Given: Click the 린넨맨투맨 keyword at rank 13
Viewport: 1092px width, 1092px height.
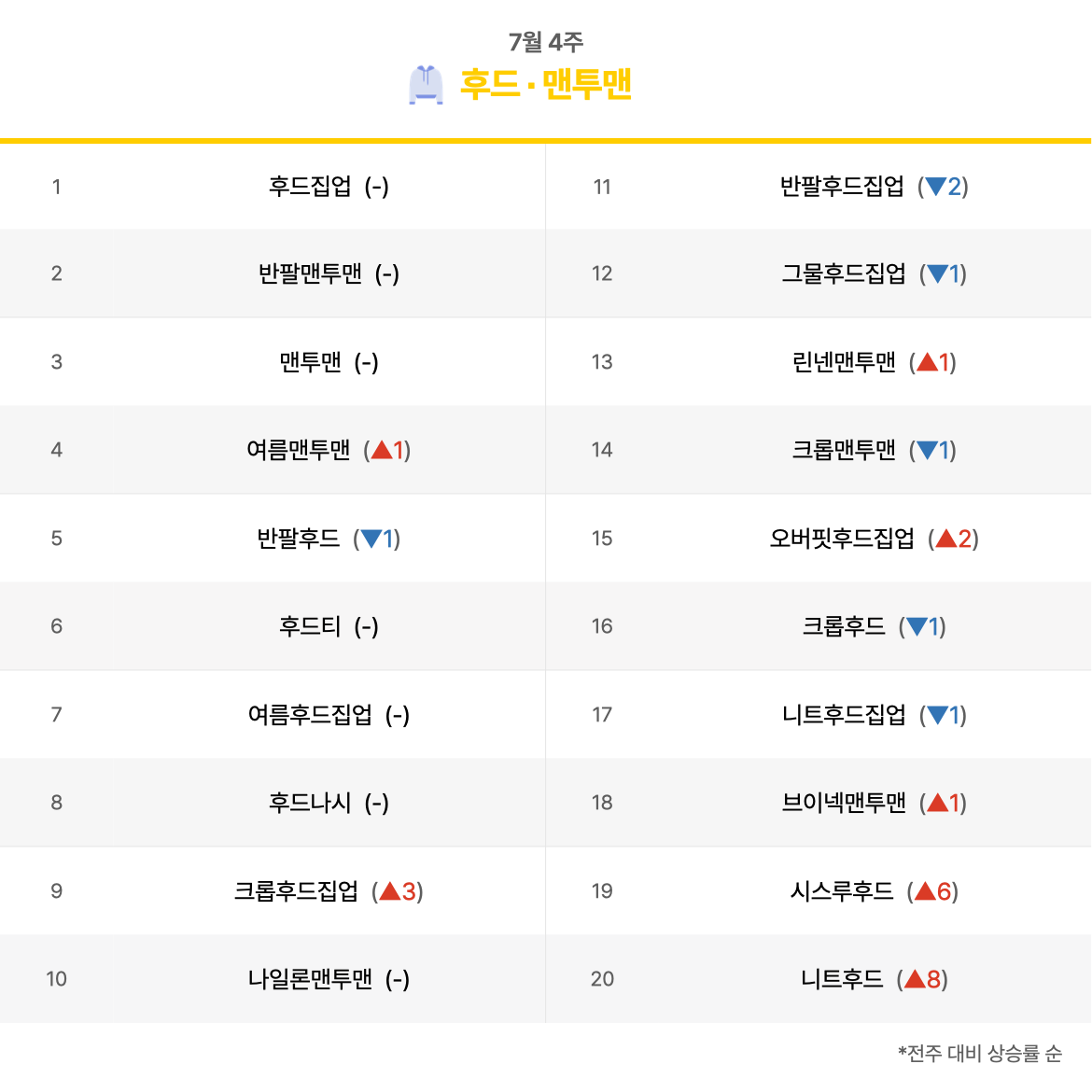Looking at the screenshot, I should point(844,362).
